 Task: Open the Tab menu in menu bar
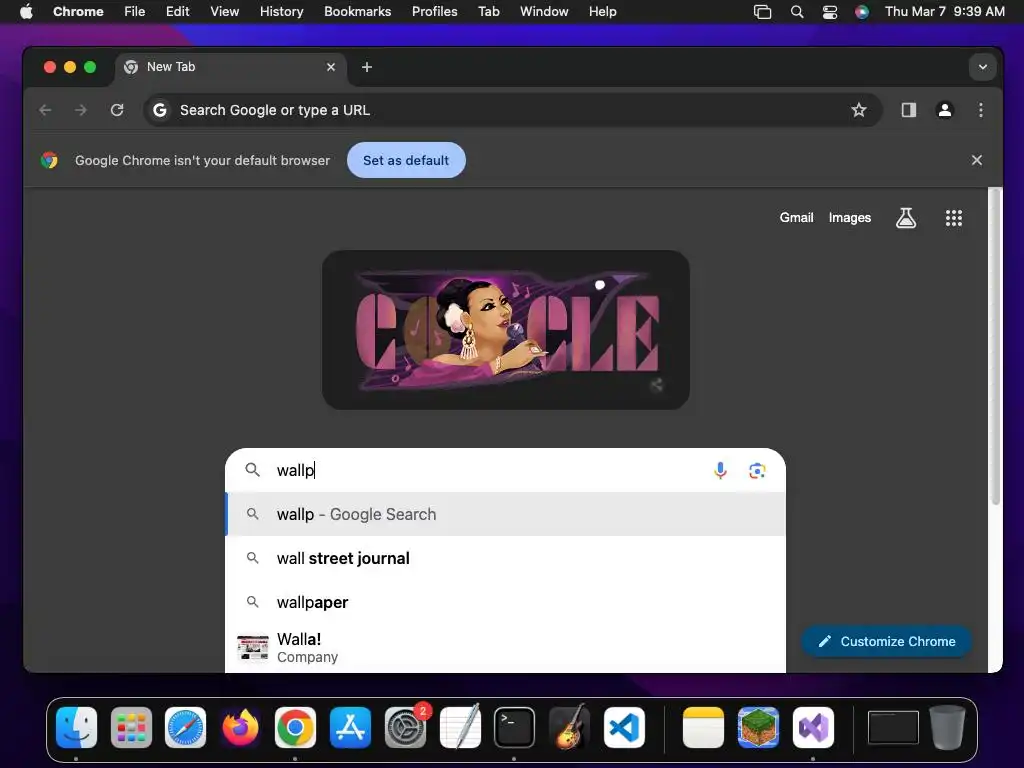(488, 11)
